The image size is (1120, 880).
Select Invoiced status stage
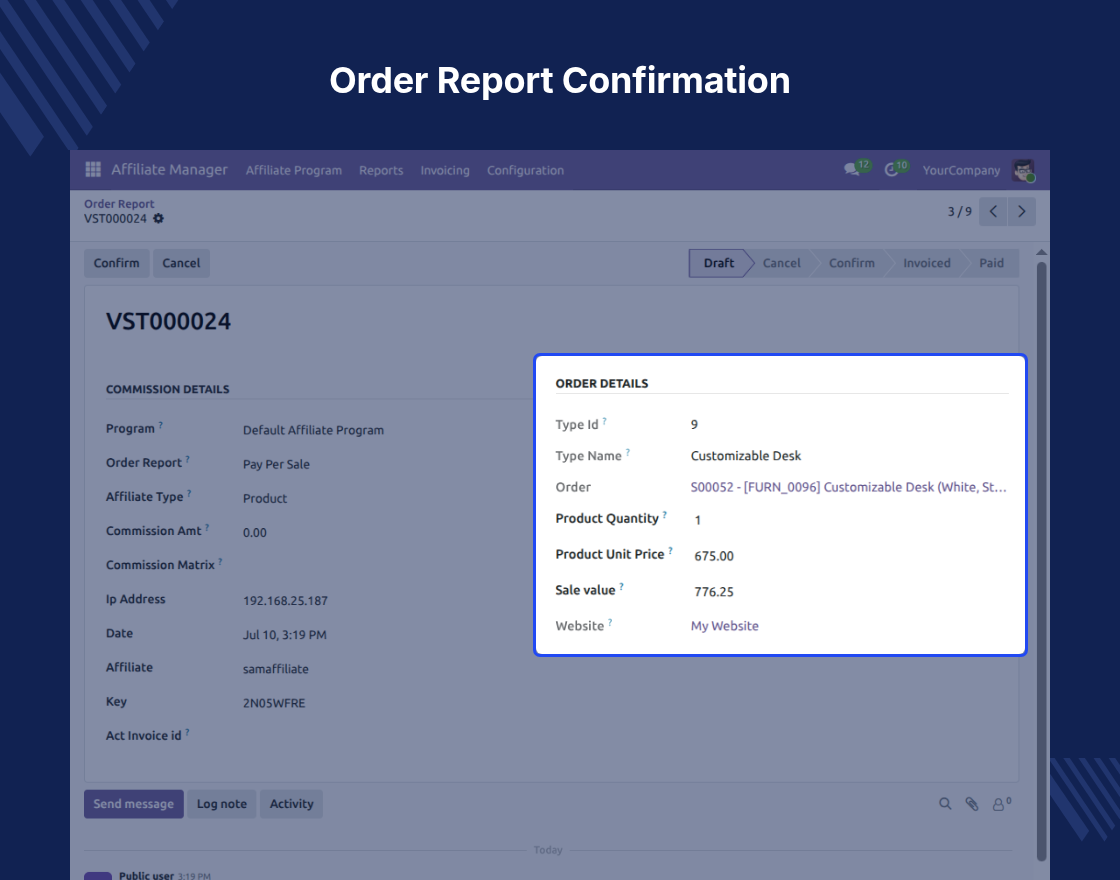coord(926,263)
